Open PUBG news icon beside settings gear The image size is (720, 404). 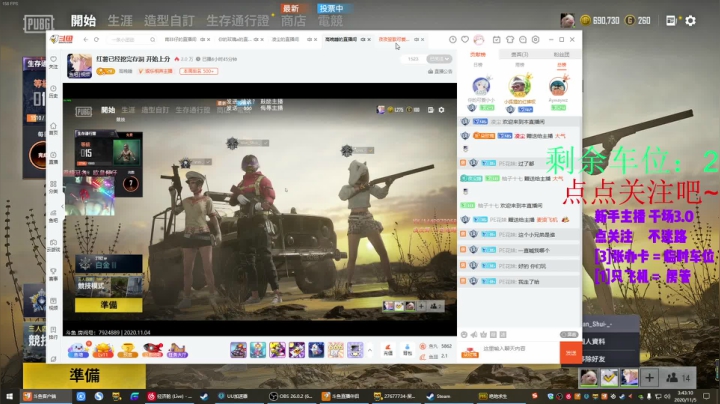671,21
